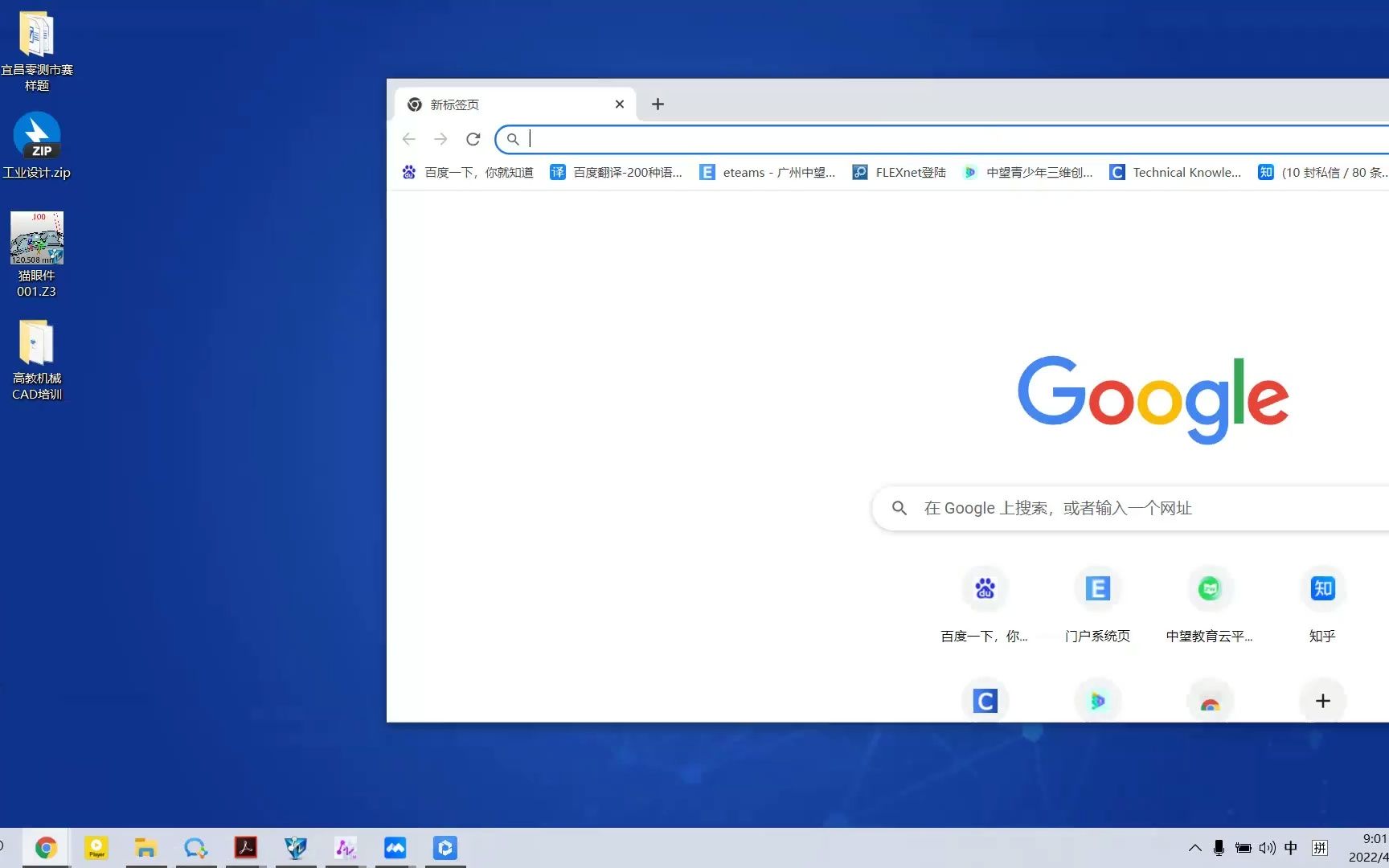Open the colorful play-arrow shortcut tile
The image size is (1389, 868).
point(1097,700)
